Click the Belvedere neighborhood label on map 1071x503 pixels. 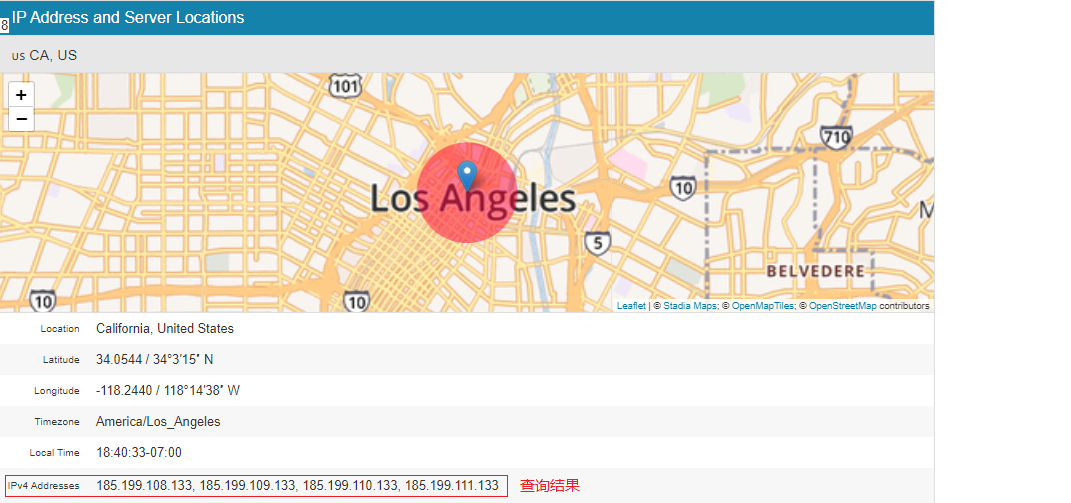(x=815, y=272)
